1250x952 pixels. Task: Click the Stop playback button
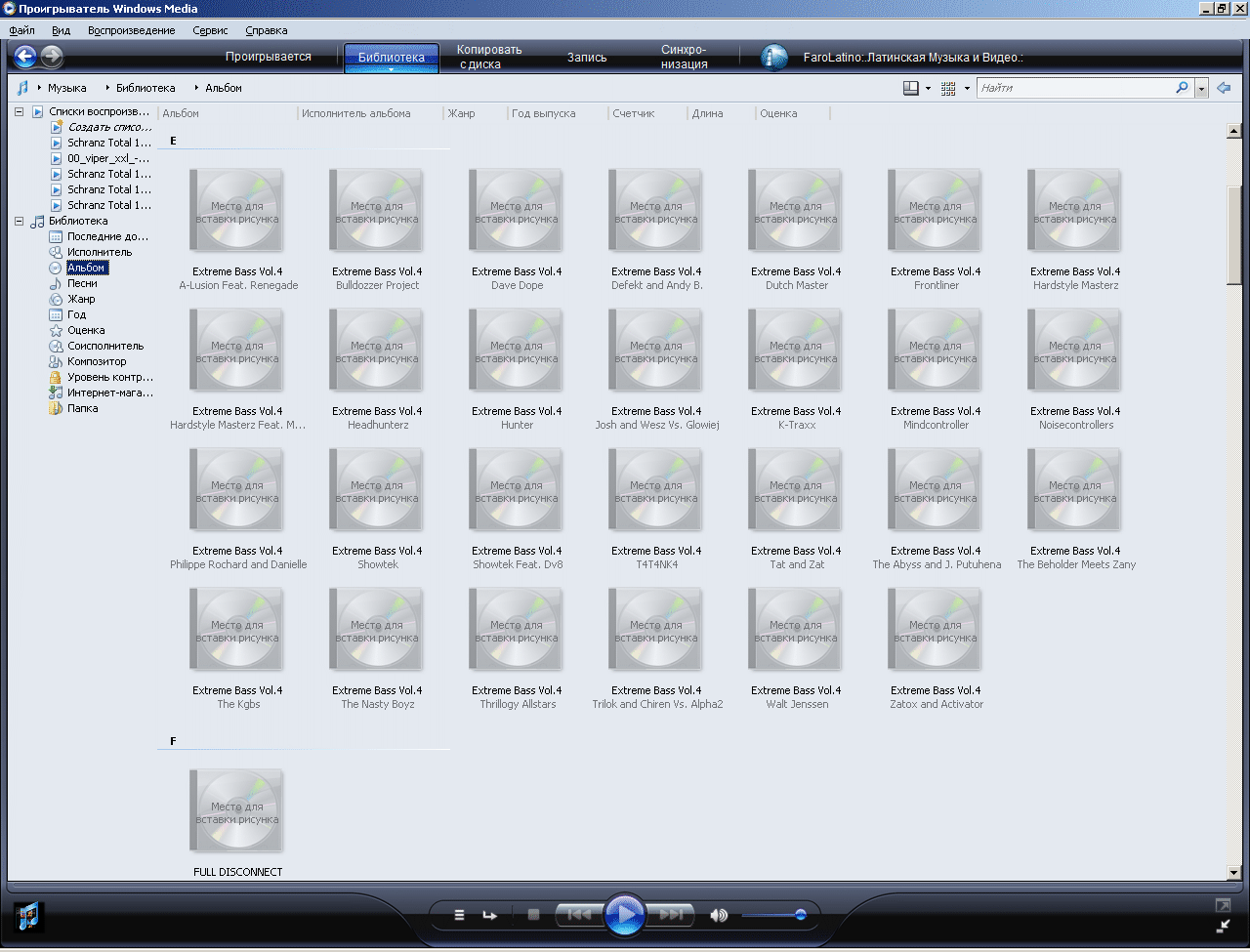pyautogui.click(x=533, y=915)
